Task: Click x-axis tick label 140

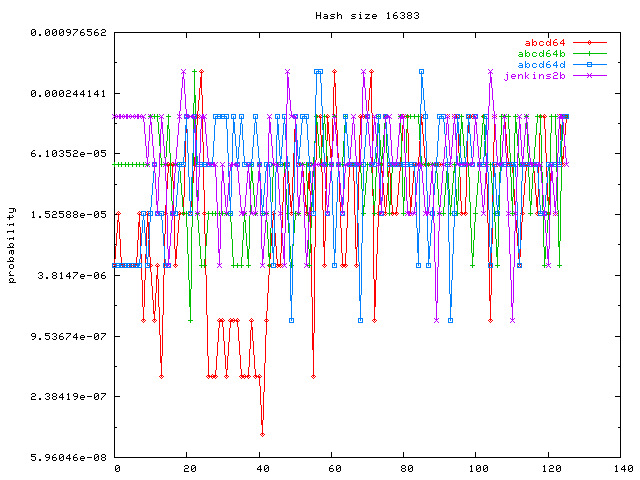Action: (x=623, y=469)
